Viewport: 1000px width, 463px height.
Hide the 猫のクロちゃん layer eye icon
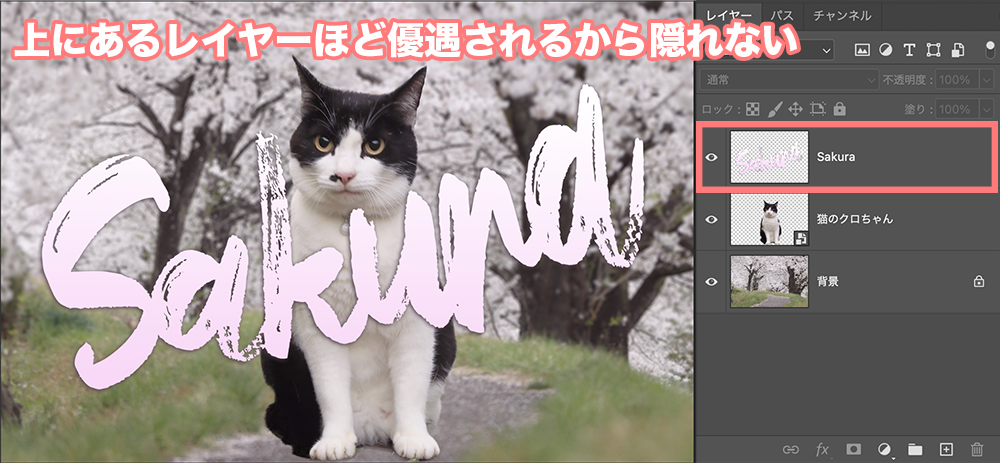pyautogui.click(x=712, y=219)
